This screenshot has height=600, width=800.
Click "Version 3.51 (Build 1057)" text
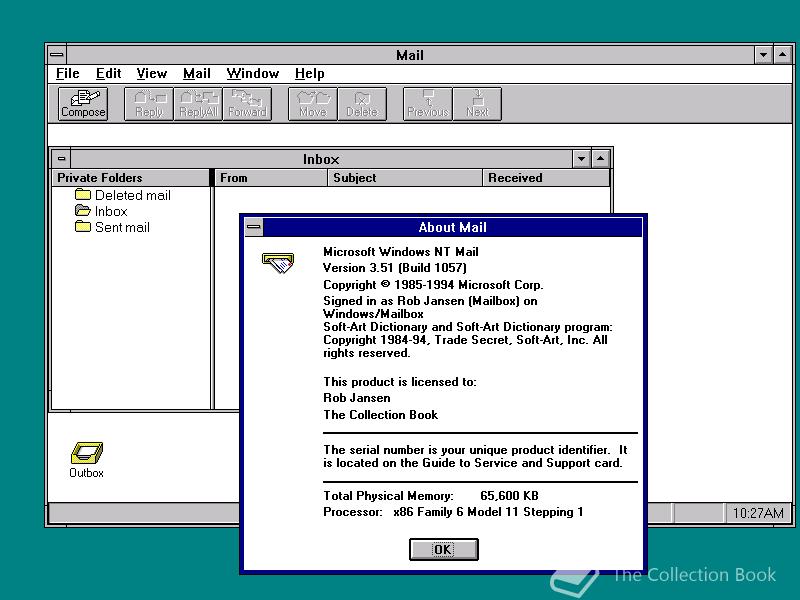tap(395, 268)
